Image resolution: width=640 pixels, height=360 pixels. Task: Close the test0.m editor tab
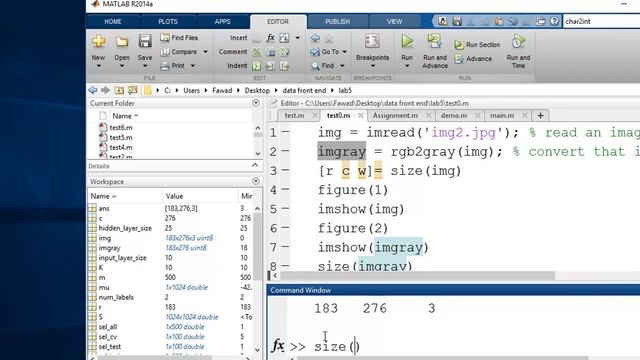pyautogui.click(x=360, y=116)
